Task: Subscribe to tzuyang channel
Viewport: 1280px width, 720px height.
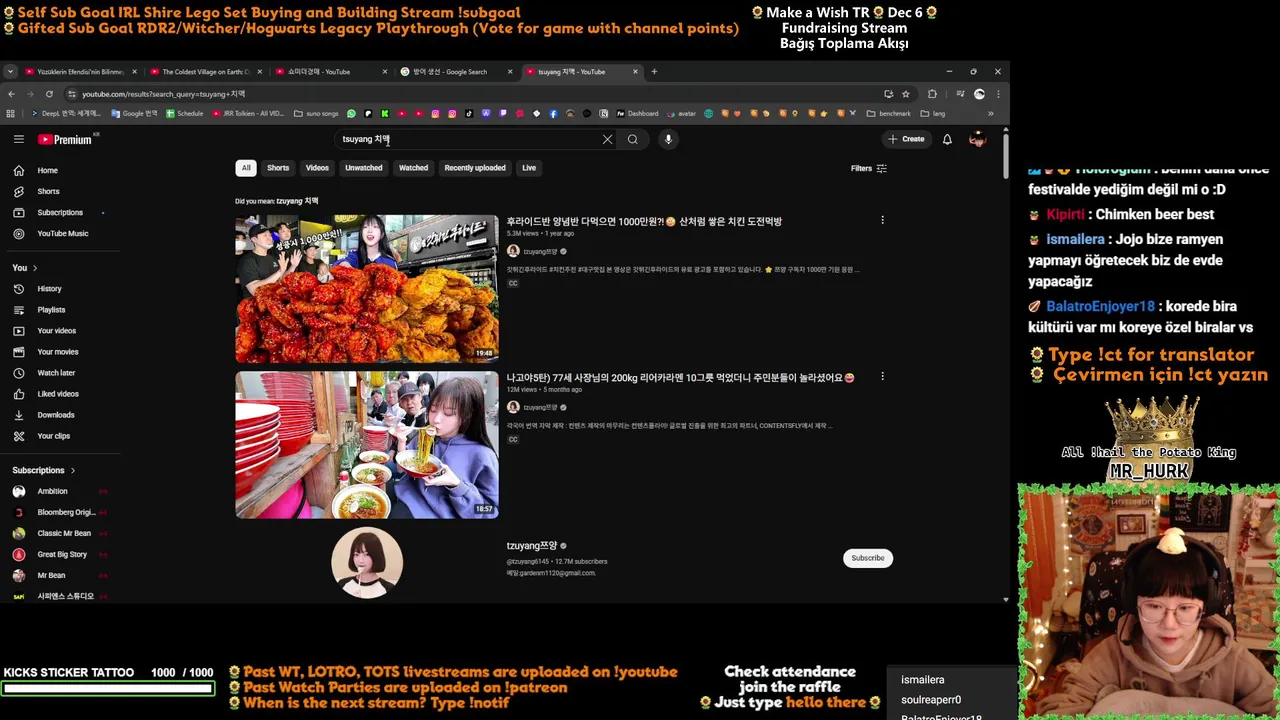Action: [867, 558]
